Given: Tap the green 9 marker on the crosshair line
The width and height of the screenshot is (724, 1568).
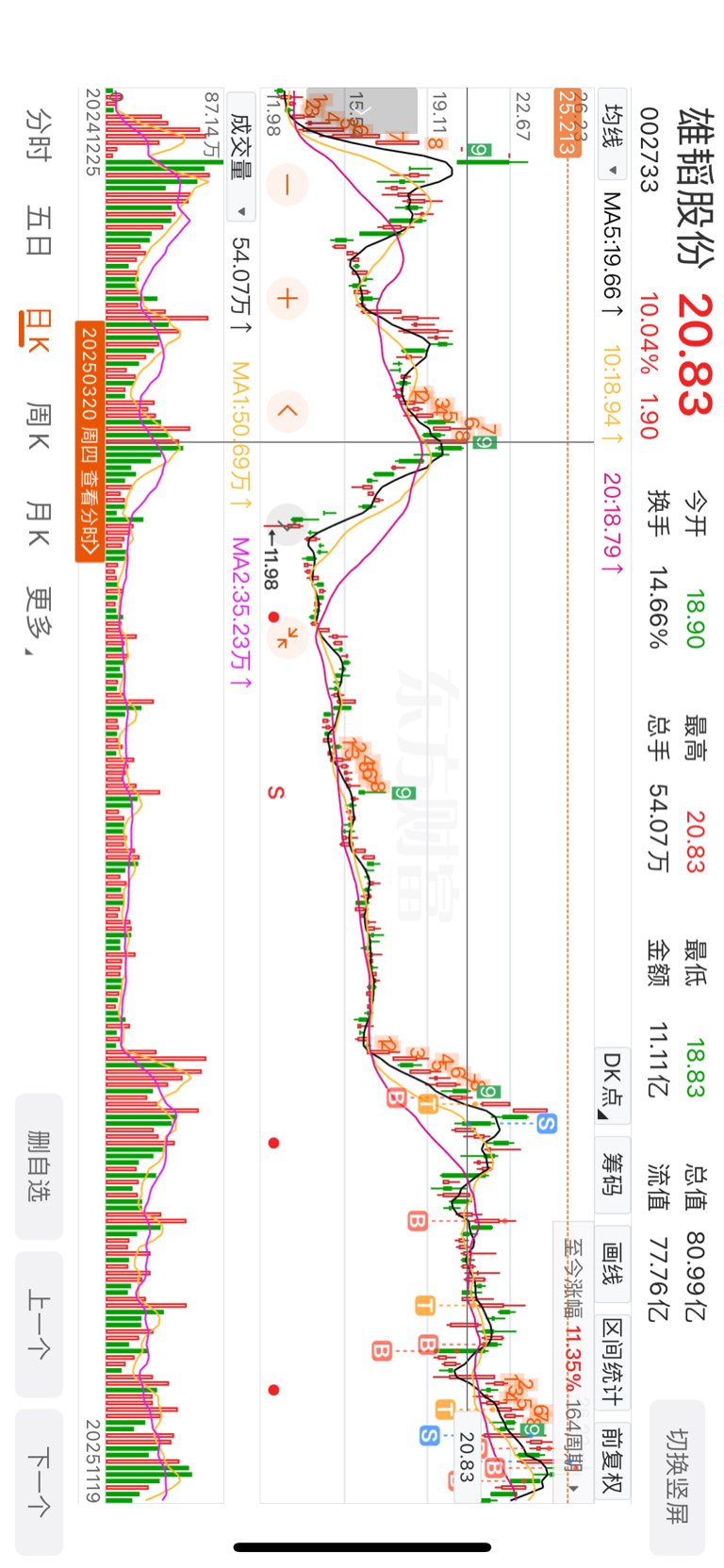Looking at the screenshot, I should click(x=485, y=441).
